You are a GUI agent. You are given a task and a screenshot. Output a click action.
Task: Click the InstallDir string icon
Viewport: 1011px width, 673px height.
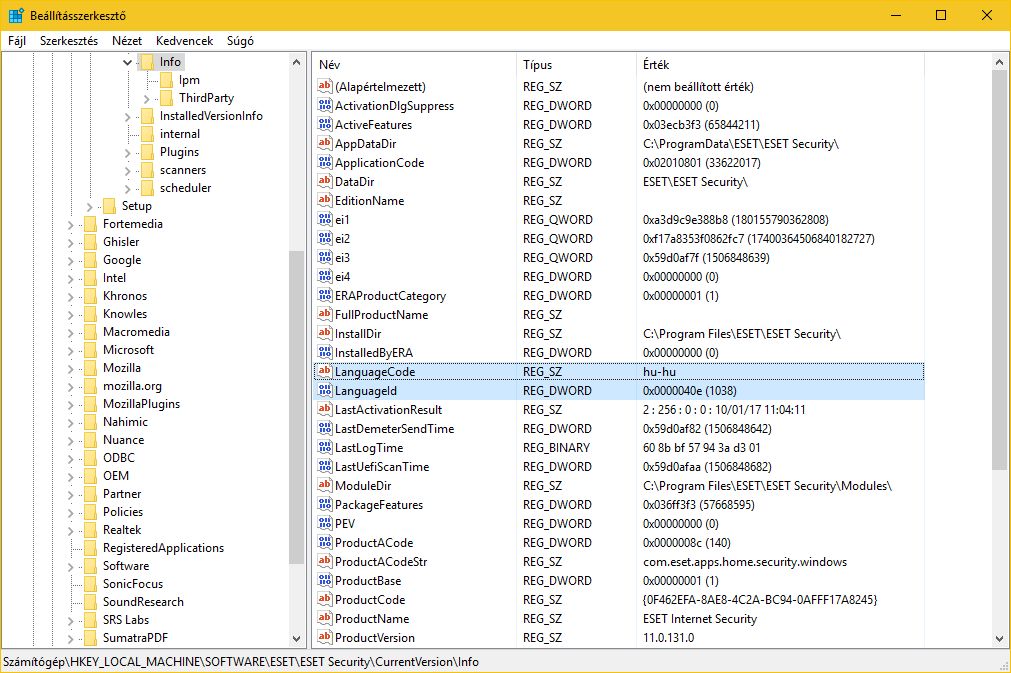pos(325,333)
